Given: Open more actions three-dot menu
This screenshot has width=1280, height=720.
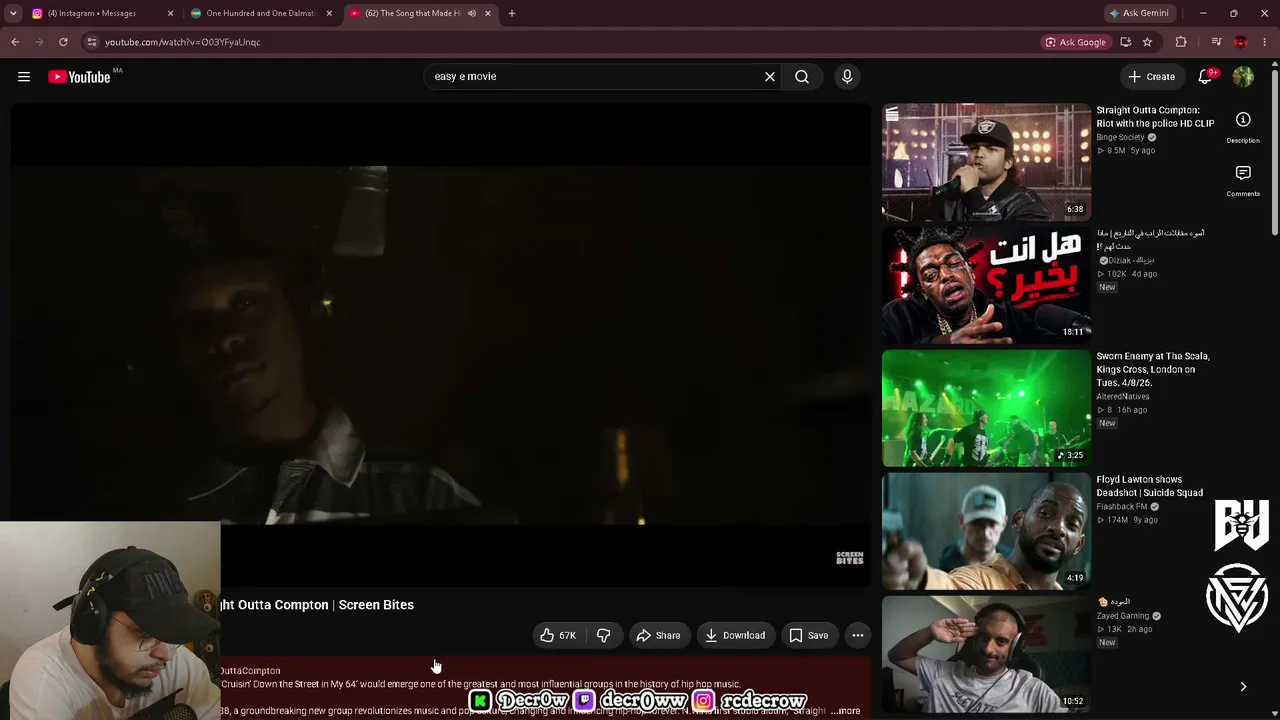Looking at the screenshot, I should pos(858,635).
